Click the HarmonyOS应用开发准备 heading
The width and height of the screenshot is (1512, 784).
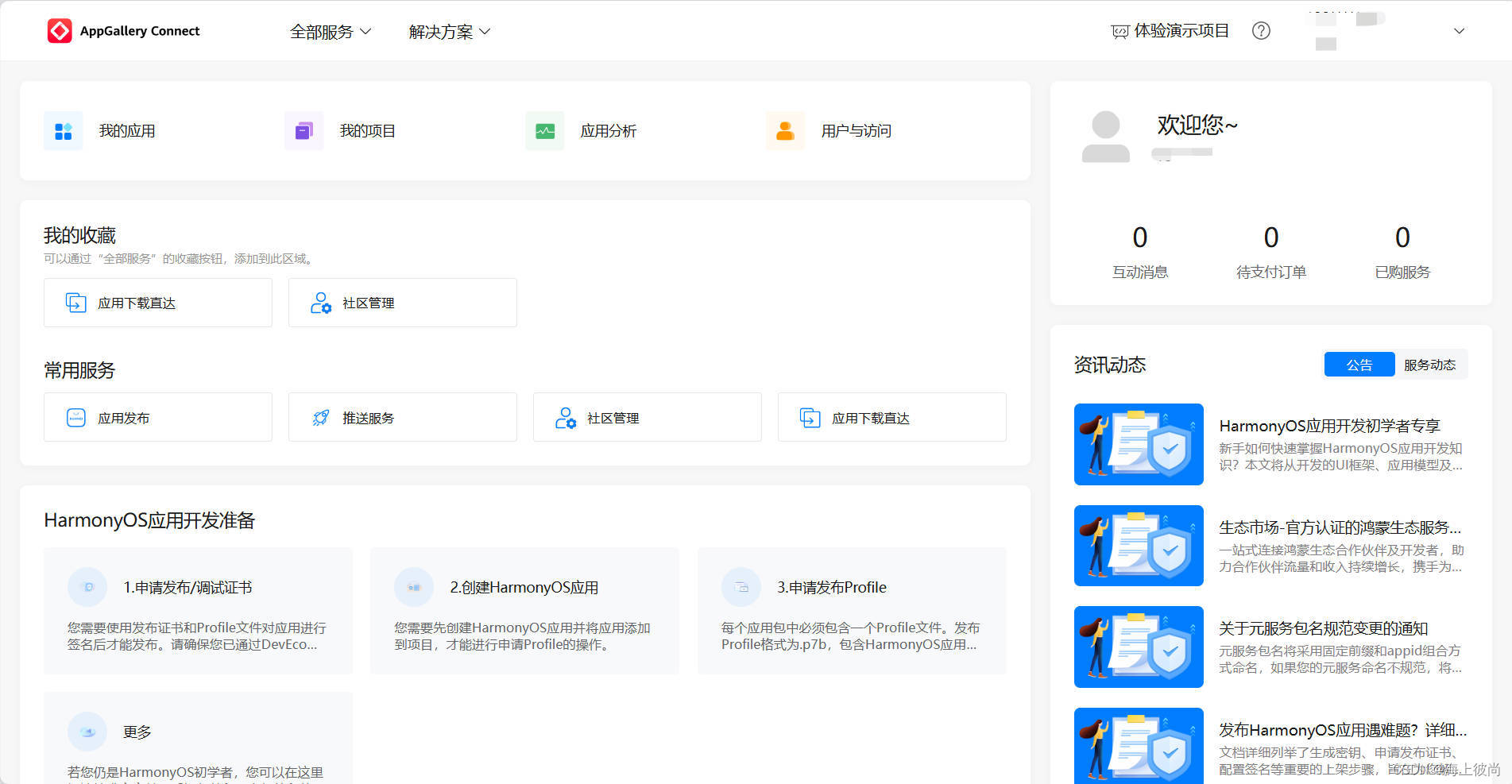[149, 520]
